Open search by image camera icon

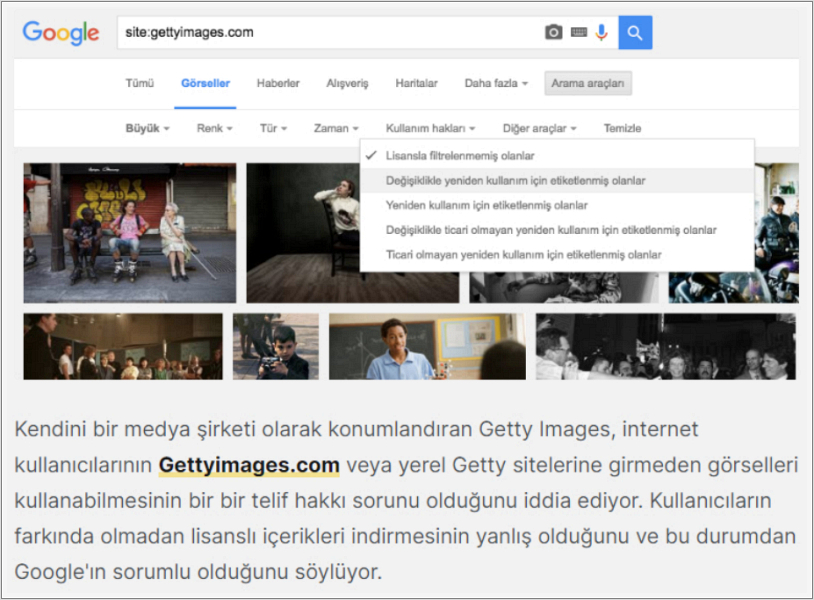(553, 32)
